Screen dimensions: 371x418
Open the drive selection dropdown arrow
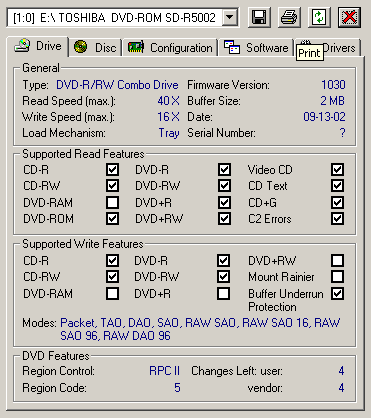pyautogui.click(x=230, y=17)
